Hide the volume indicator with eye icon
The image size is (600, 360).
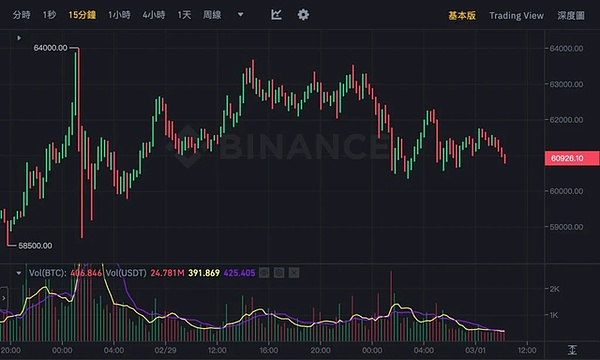point(264,273)
